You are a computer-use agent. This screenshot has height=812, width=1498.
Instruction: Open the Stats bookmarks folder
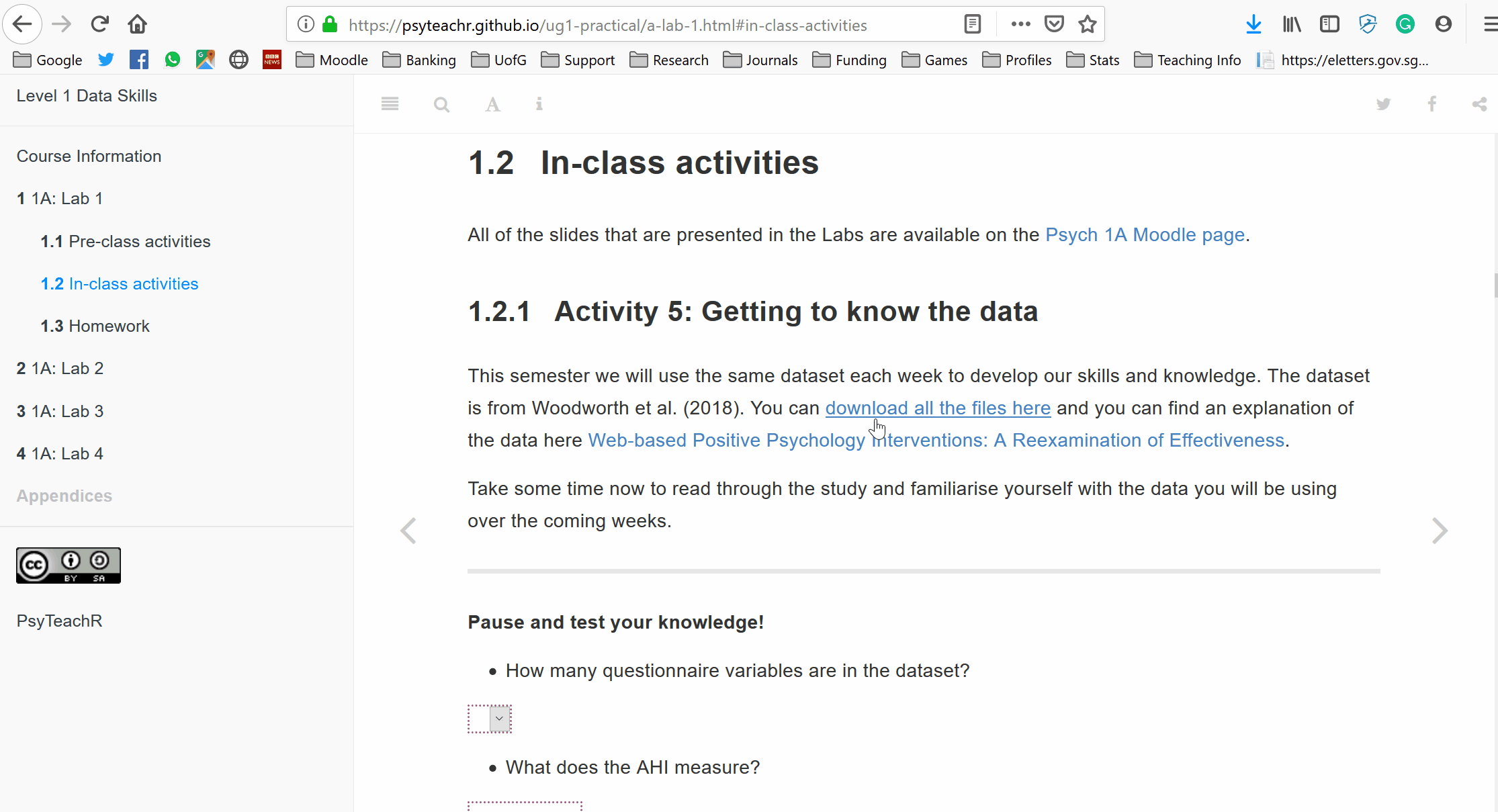click(1092, 60)
